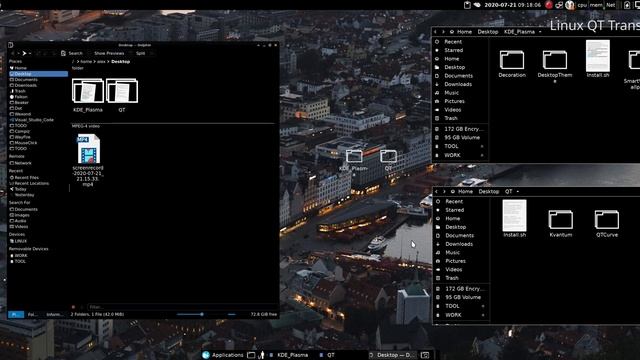Select the screenrecord mp4 video file in Dolphin
640x360 pixels.
(88, 160)
